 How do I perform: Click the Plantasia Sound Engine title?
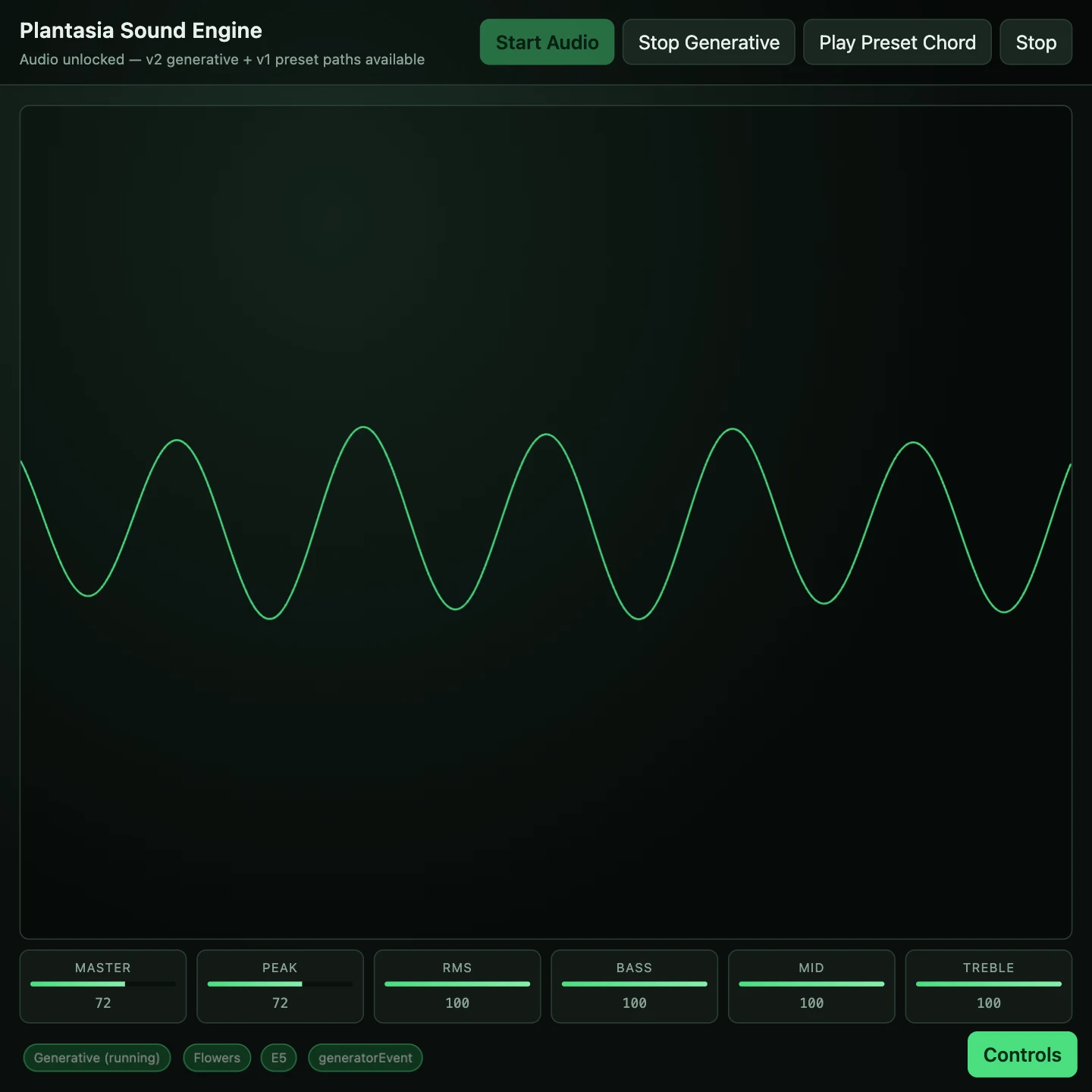141,30
